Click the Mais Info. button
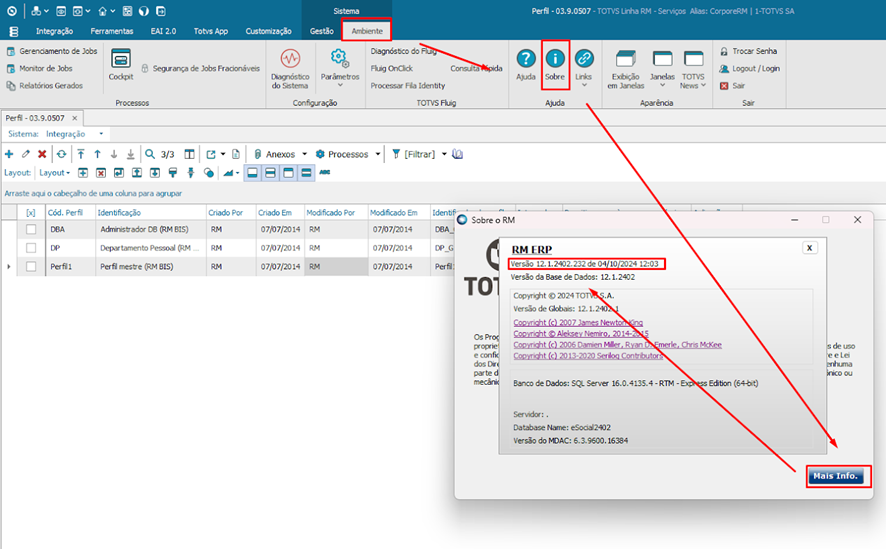 835,476
